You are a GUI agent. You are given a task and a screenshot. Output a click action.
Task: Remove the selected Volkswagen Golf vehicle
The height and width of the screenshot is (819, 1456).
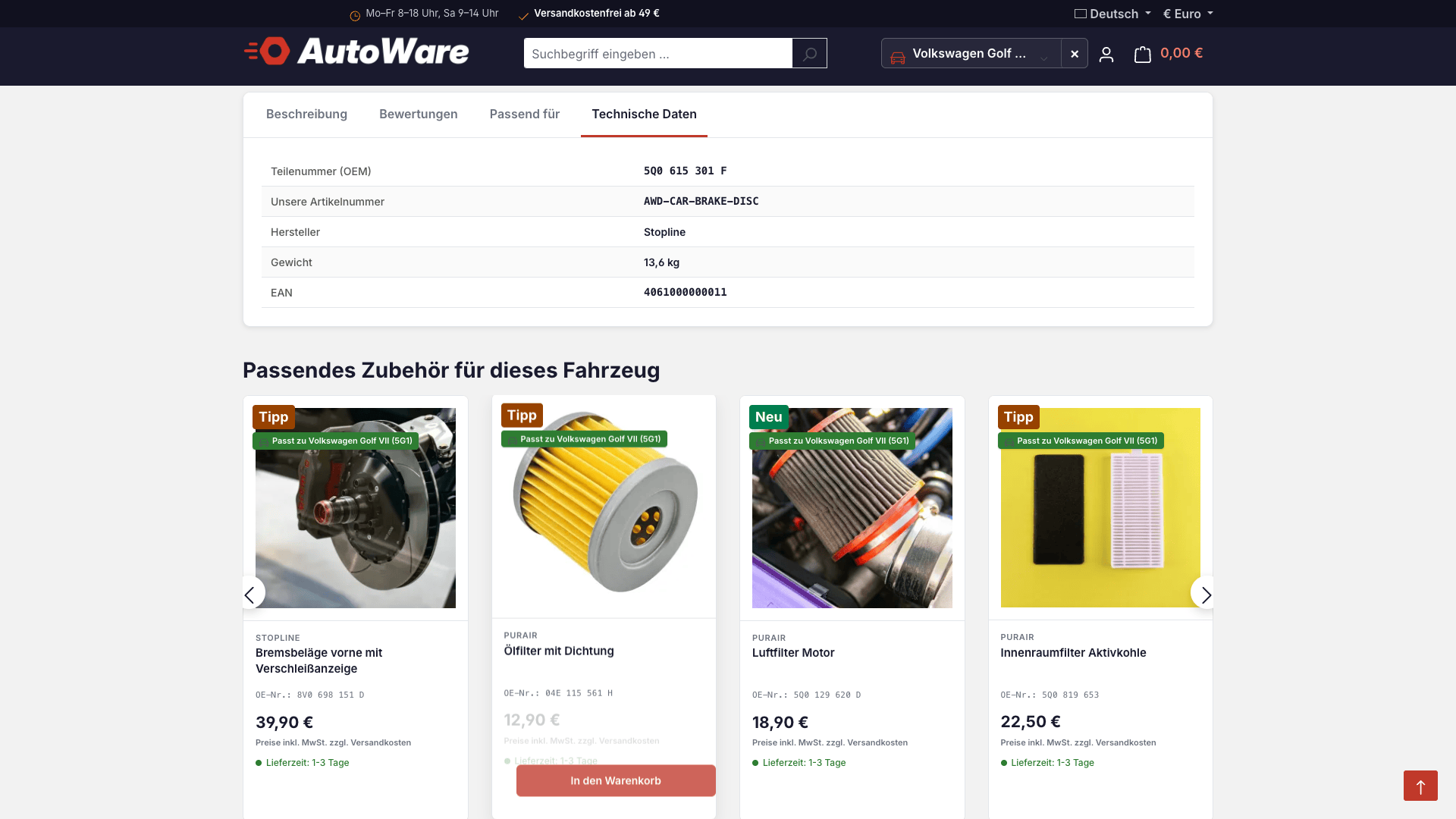click(1074, 53)
